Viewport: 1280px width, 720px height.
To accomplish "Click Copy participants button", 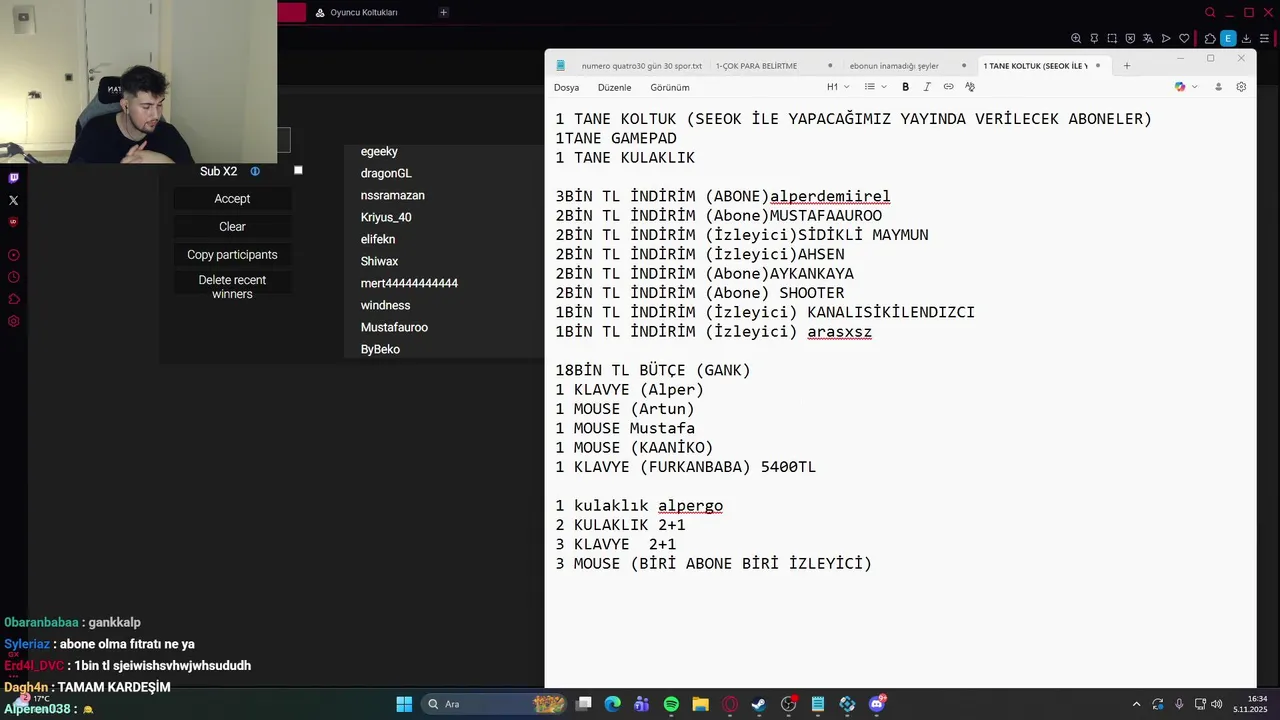I will coord(232,255).
